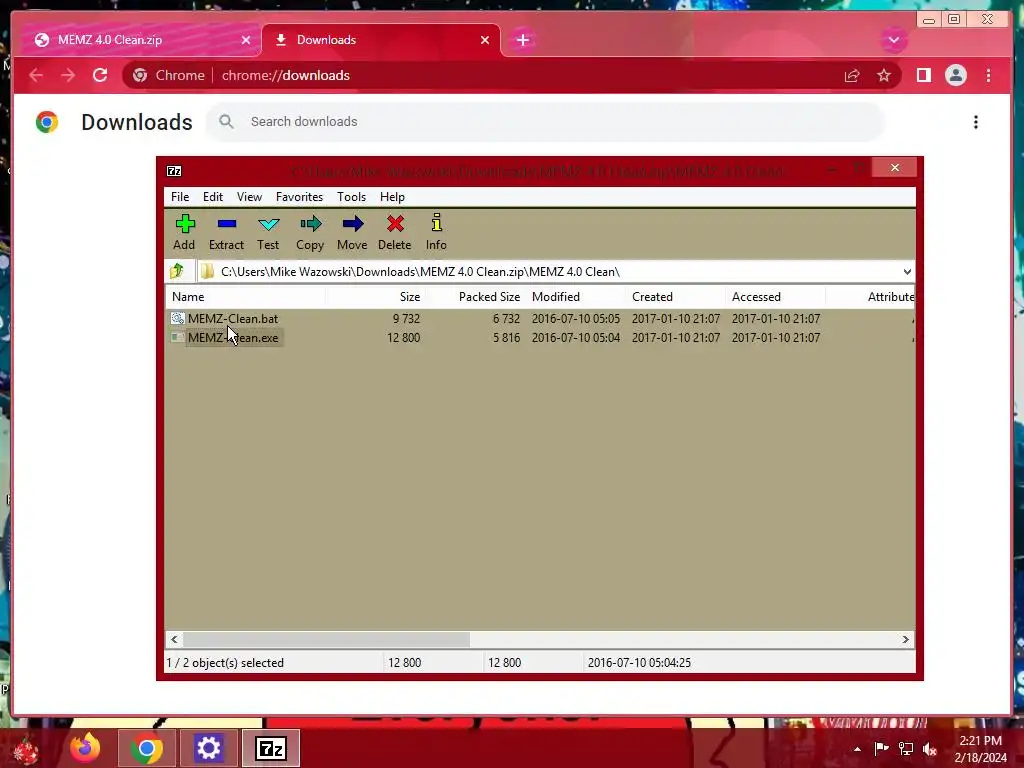Open Chrome from the taskbar
The width and height of the screenshot is (1024, 768).
[146, 748]
